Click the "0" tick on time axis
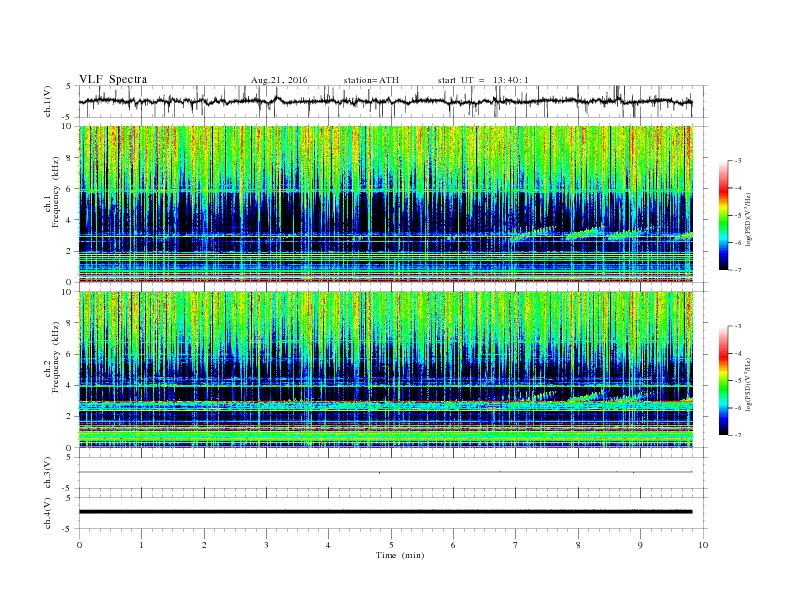The height and width of the screenshot is (612, 792). pos(79,545)
